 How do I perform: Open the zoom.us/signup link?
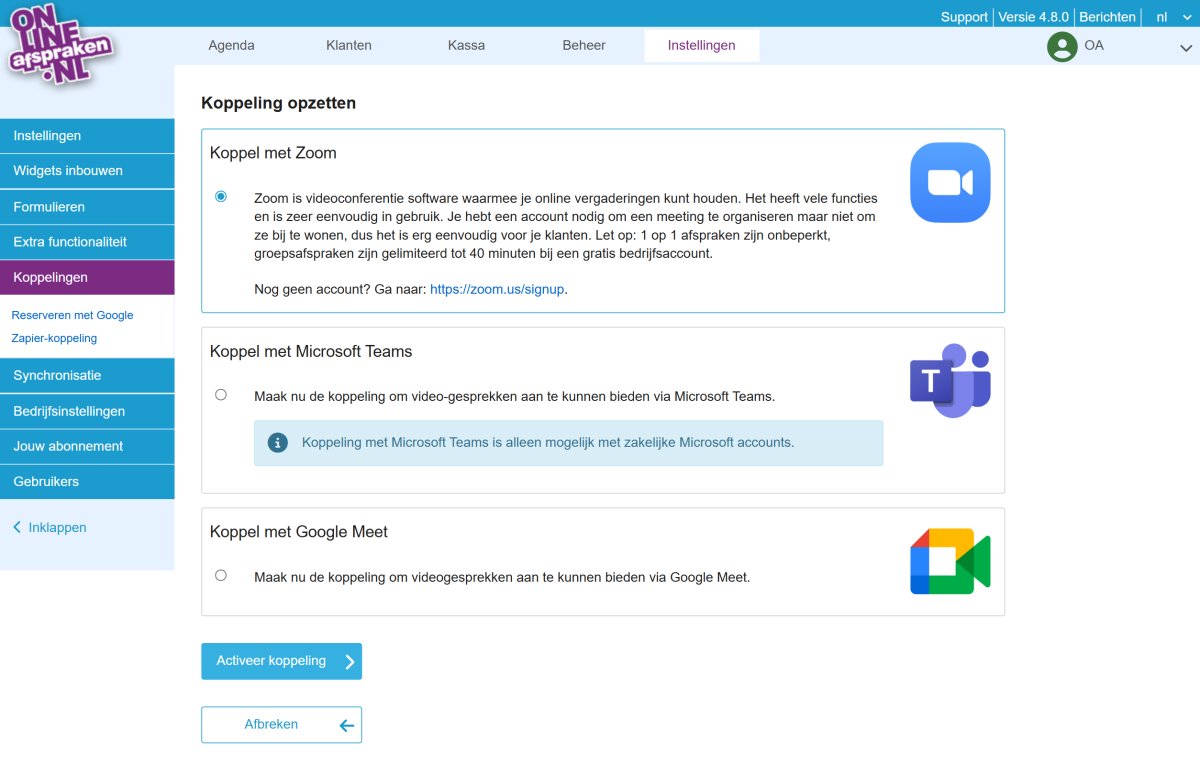tap(497, 289)
